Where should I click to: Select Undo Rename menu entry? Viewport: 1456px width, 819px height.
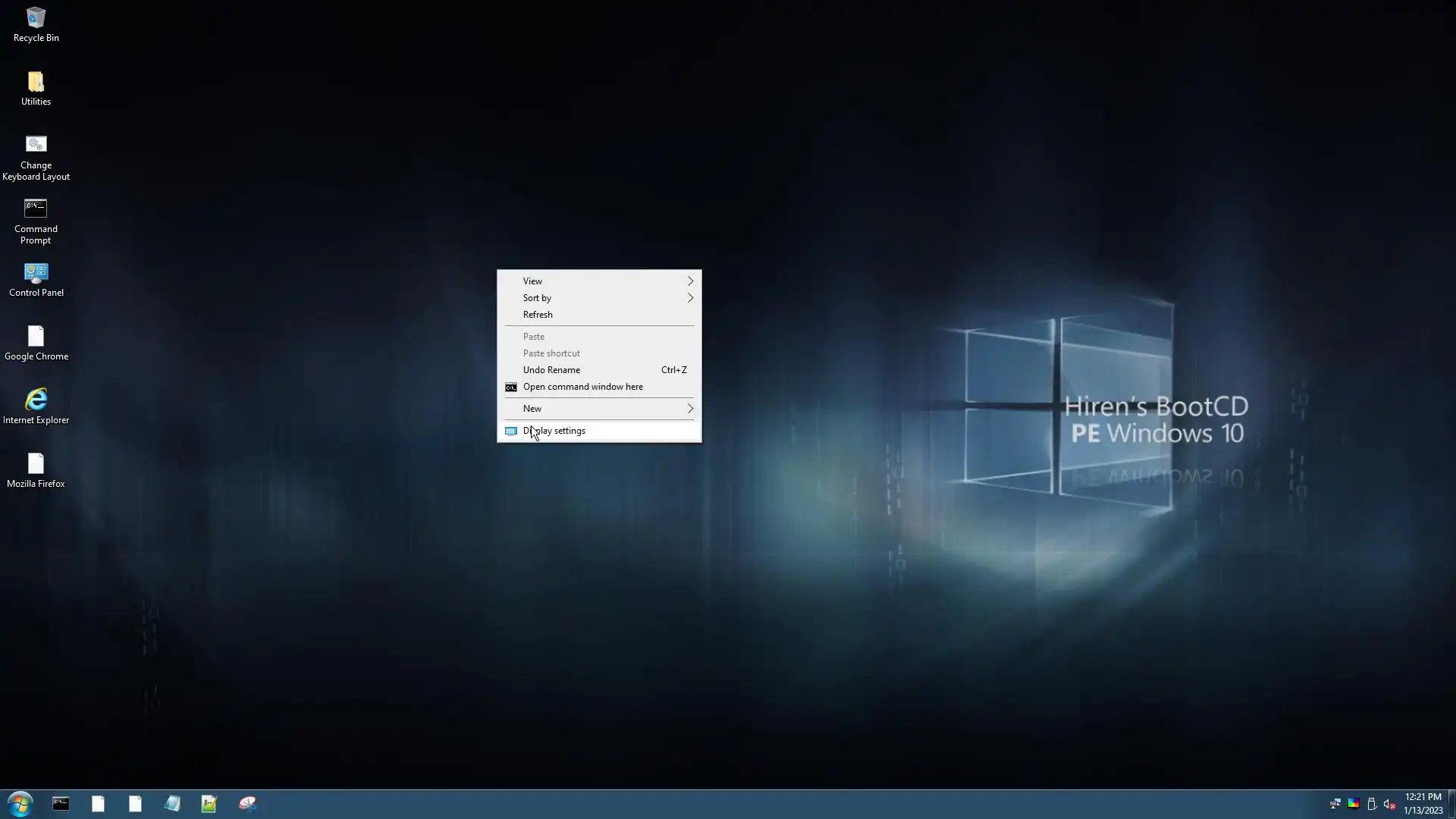(551, 370)
